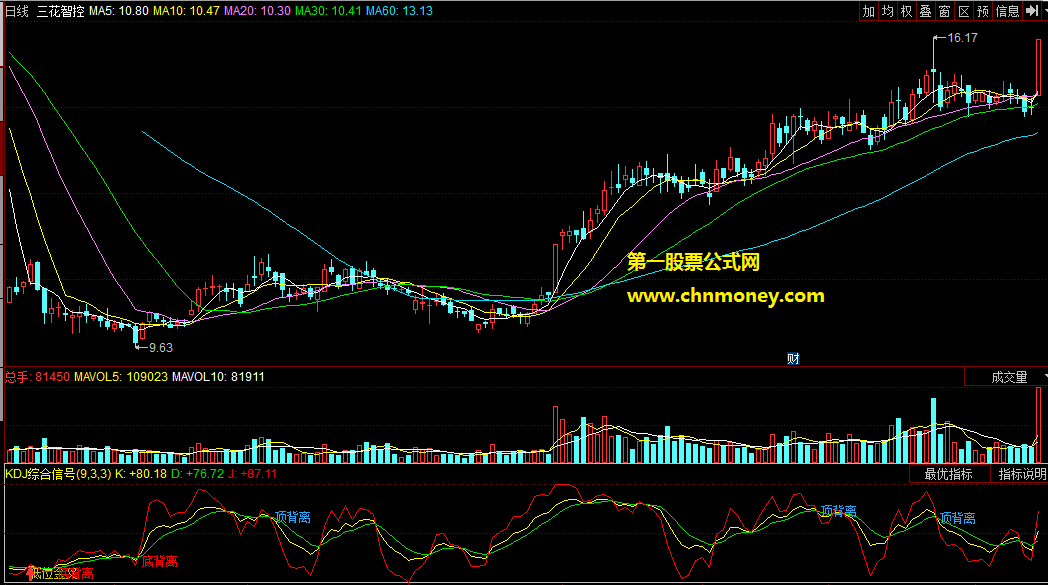Open the 窗 multi-window button

click(x=944, y=11)
